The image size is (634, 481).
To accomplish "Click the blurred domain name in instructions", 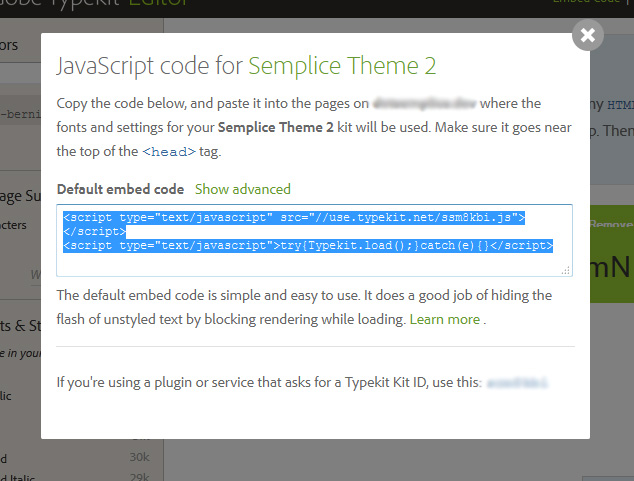I will coord(427,103).
